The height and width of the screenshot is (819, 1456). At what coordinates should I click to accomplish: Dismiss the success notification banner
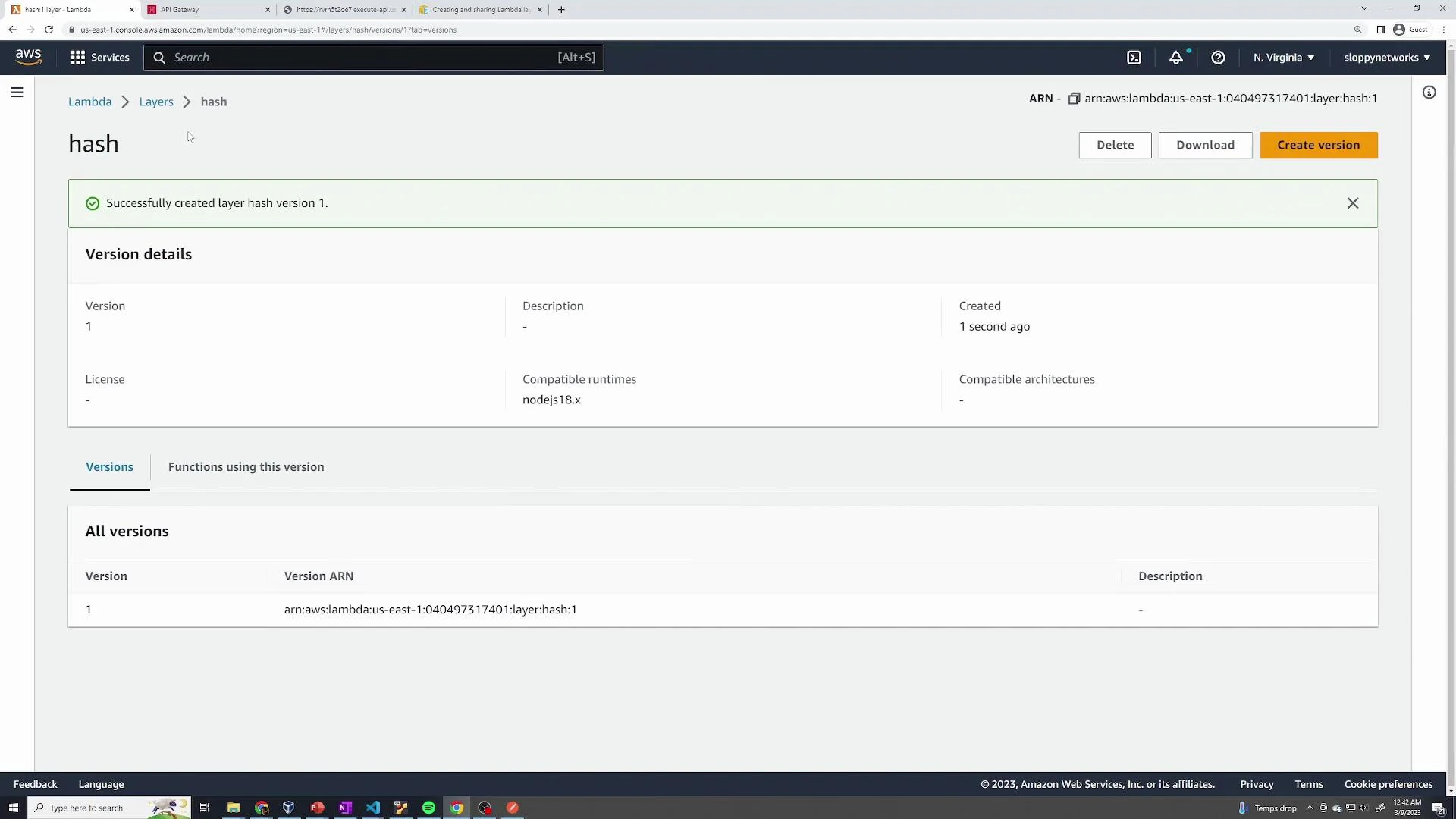click(x=1353, y=203)
